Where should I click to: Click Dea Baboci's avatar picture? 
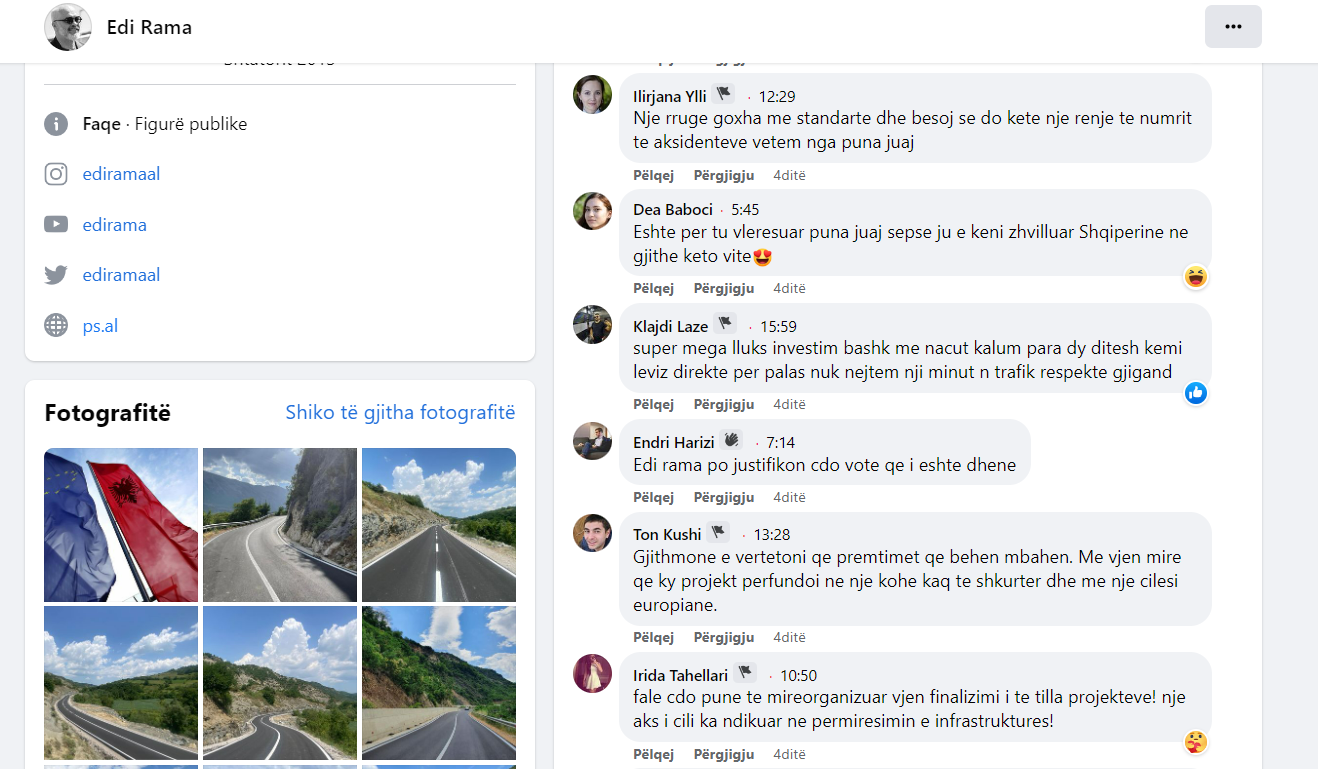point(592,211)
